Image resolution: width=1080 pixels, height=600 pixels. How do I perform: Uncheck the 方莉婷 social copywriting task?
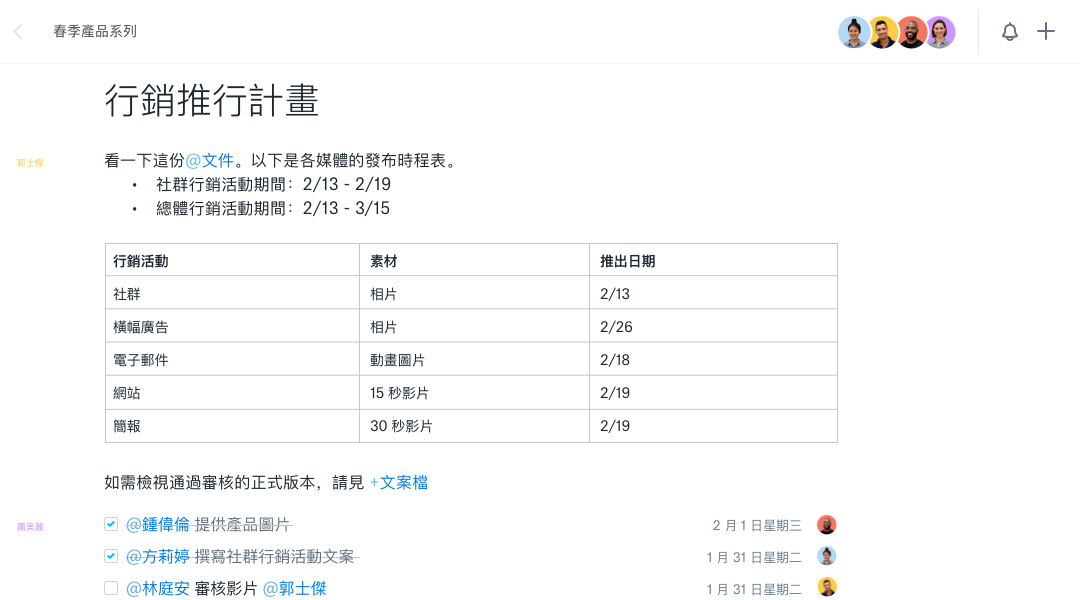pyautogui.click(x=111, y=555)
